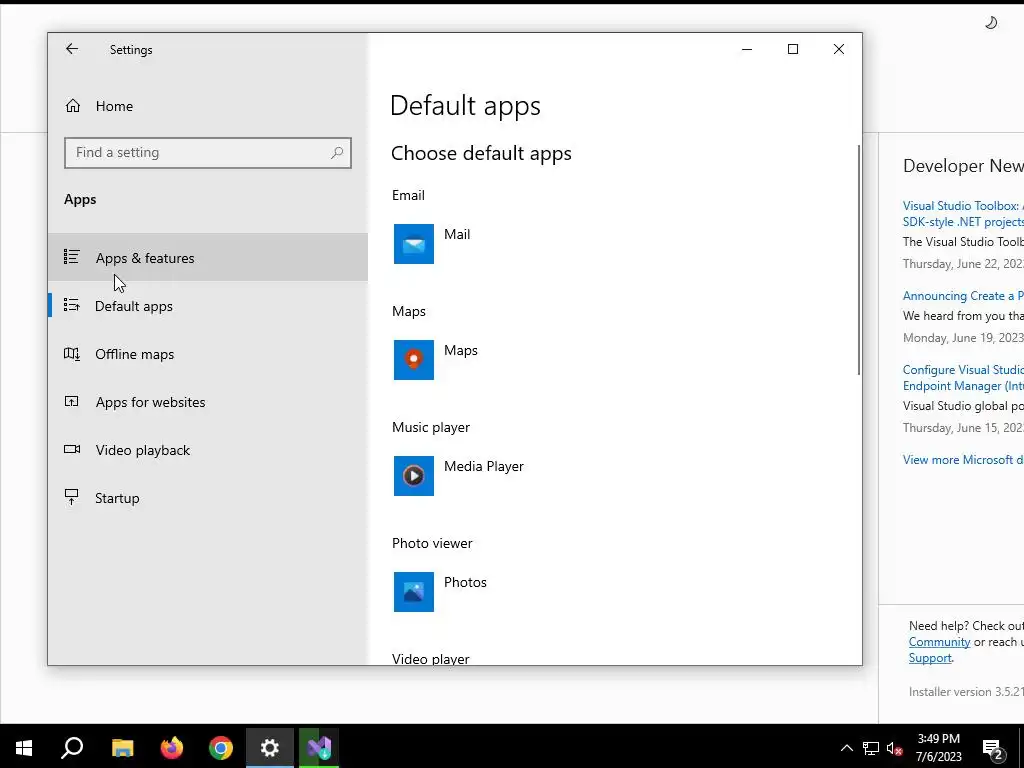Open Default apps page
1024x768 pixels.
[208, 306]
